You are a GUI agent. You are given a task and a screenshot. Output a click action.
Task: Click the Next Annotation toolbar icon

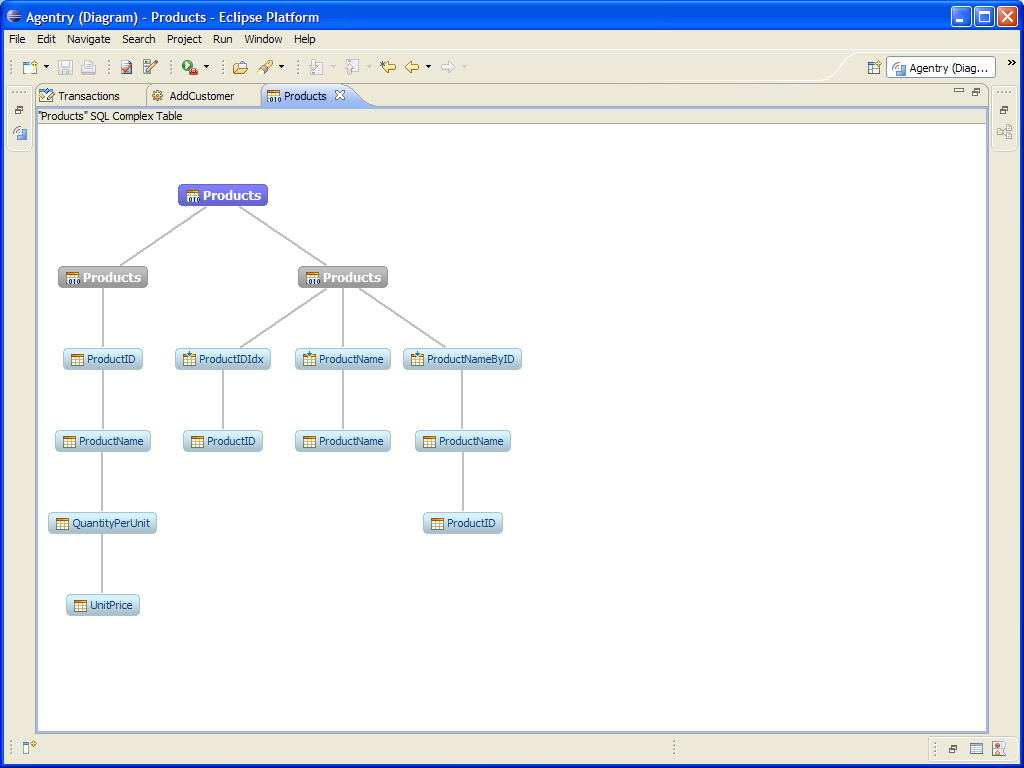coord(317,67)
